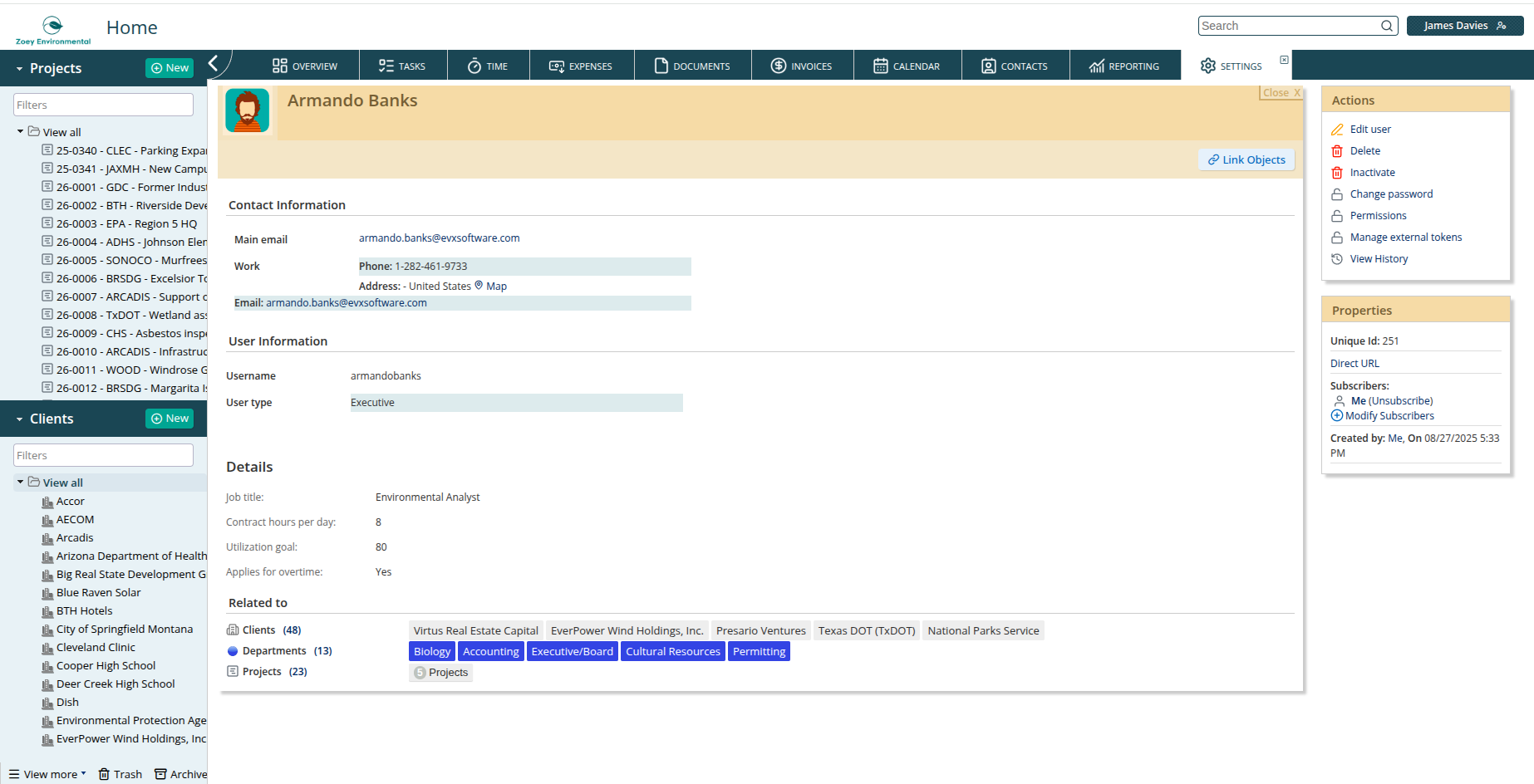The width and height of the screenshot is (1534, 784).
Task: Click the lock icon beside Permissions
Action: click(1337, 216)
